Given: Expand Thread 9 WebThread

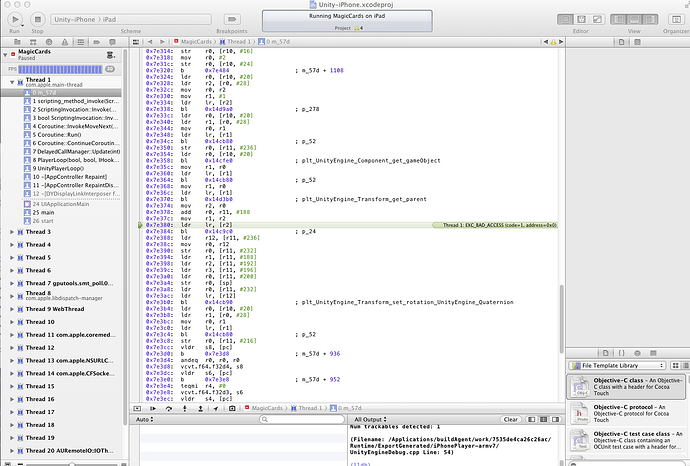Looking at the screenshot, I should click(12, 309).
